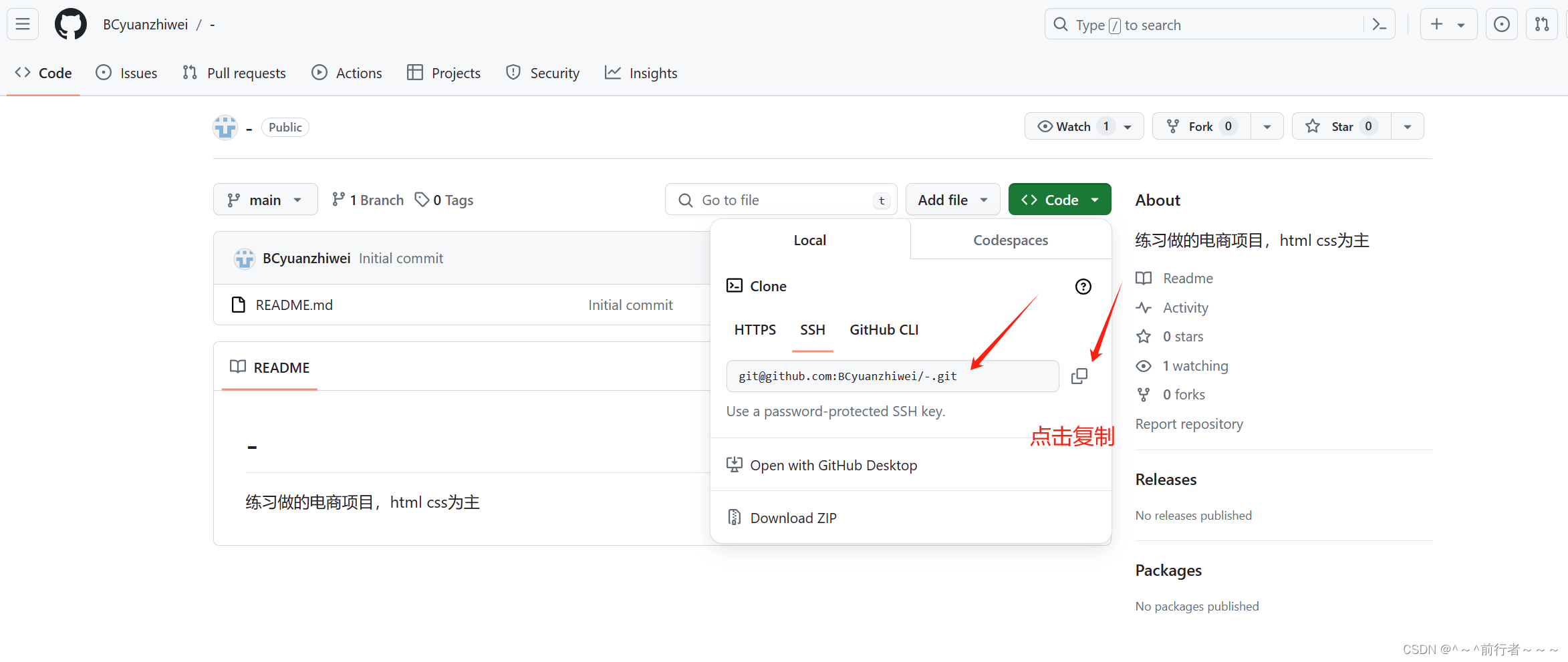Open the hamburger navigation menu
The width and height of the screenshot is (1568, 662).
point(23,25)
